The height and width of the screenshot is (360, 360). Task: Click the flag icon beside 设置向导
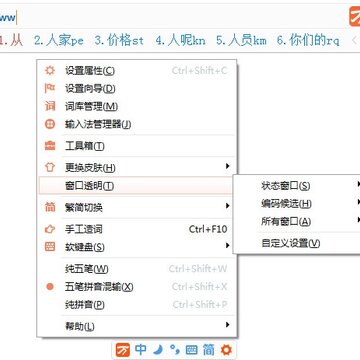50,88
